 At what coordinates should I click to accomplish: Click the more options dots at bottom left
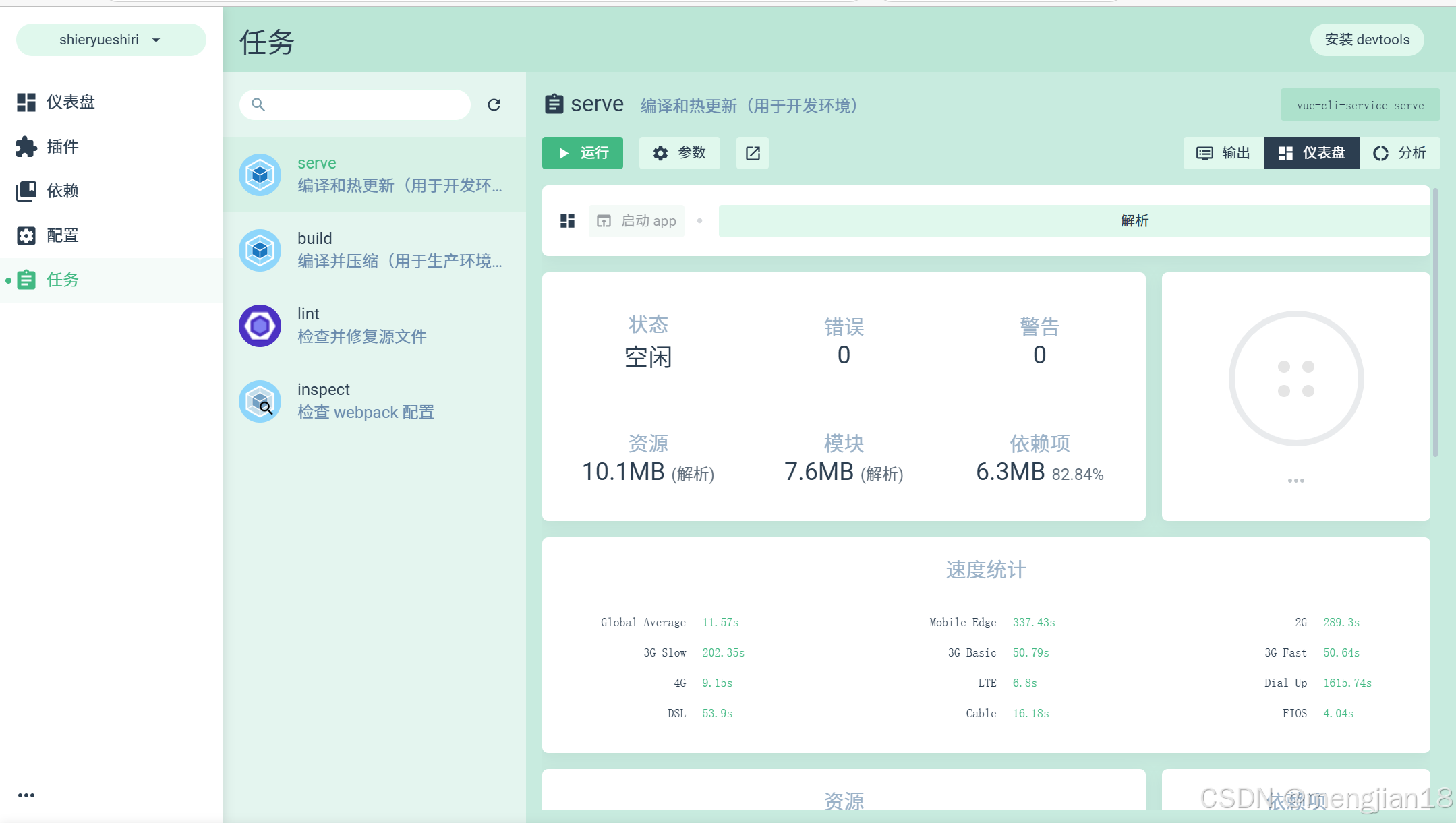(26, 795)
